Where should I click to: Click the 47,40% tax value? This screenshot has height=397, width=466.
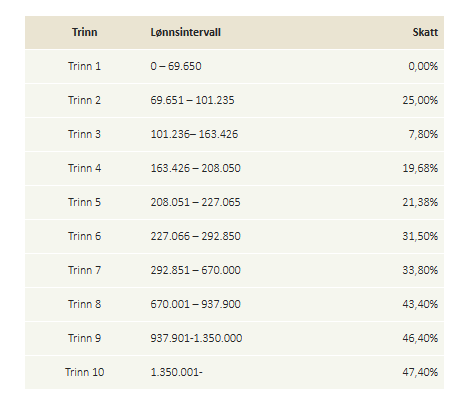420,372
